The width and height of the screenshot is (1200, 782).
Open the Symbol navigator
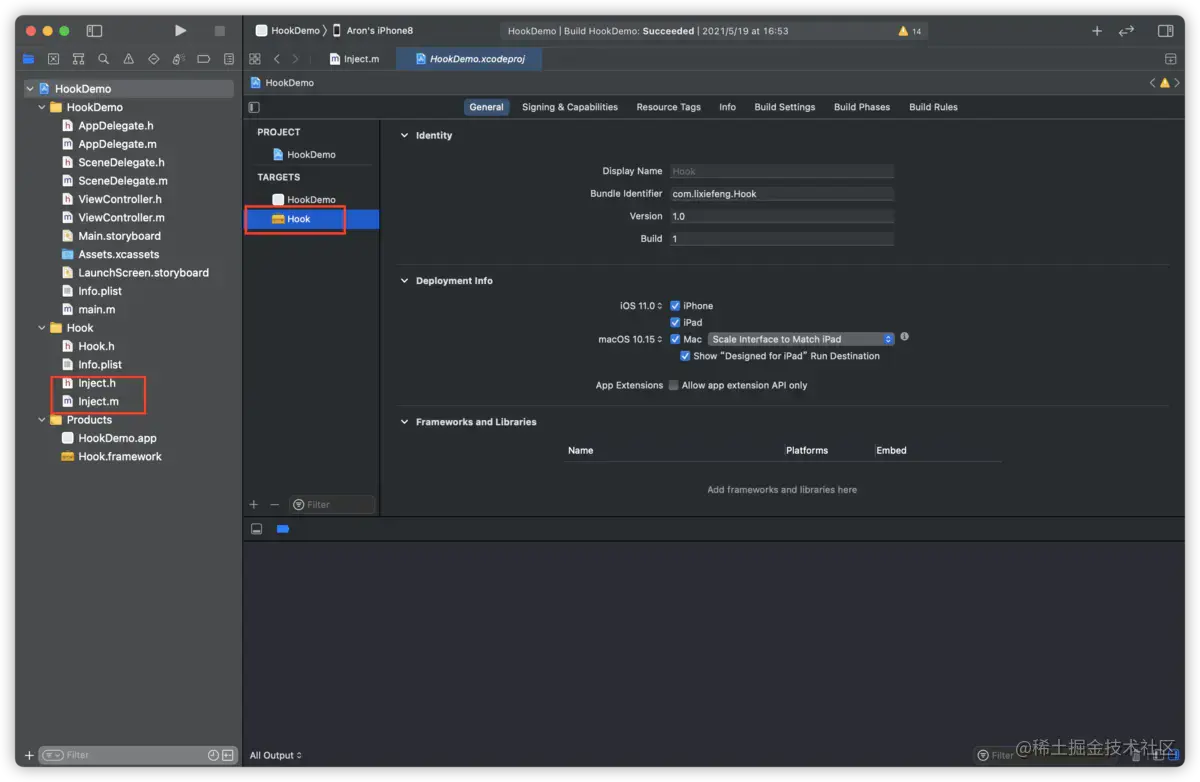coord(79,59)
